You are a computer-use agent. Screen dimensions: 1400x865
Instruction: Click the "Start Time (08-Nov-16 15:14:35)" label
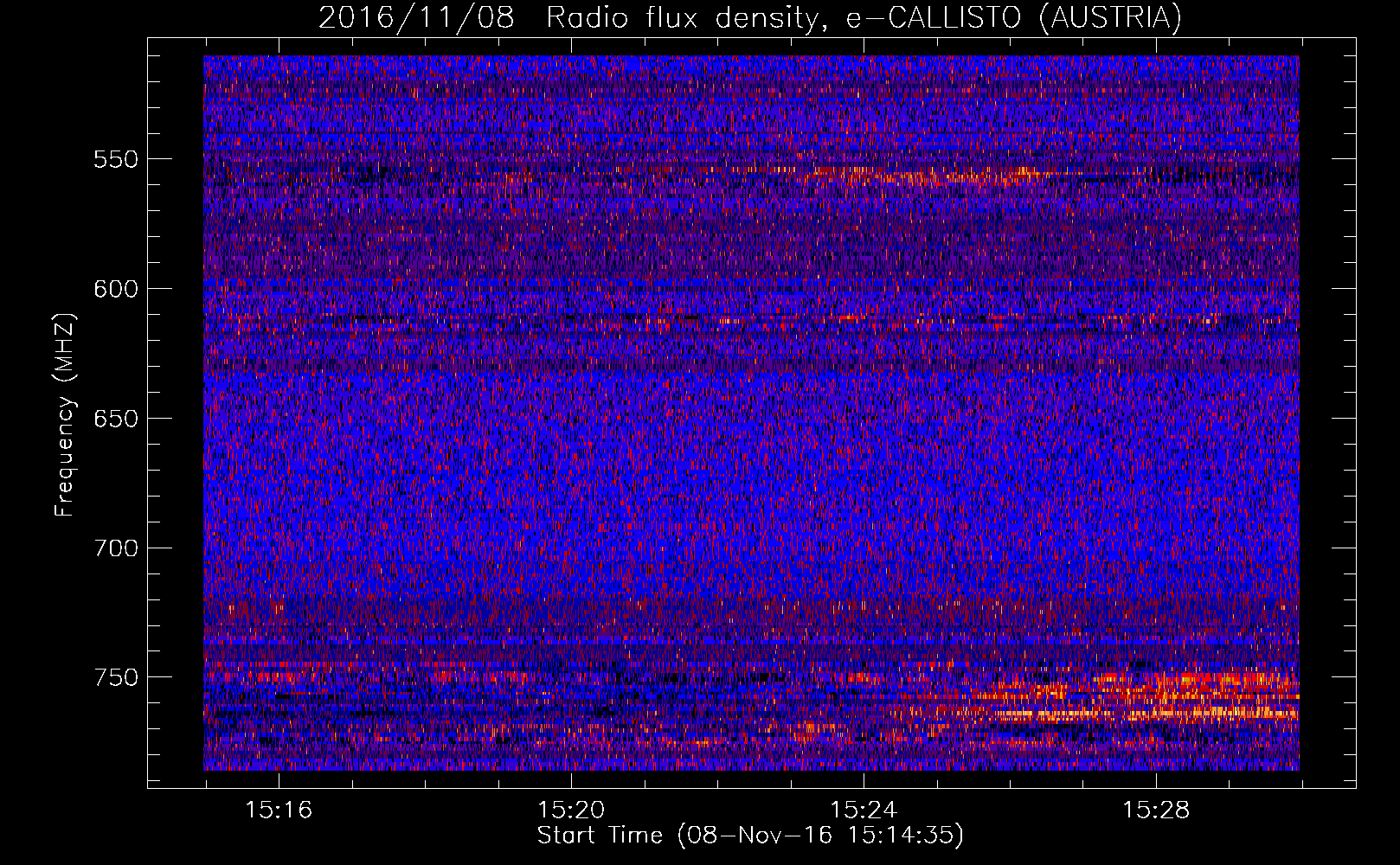[750, 836]
